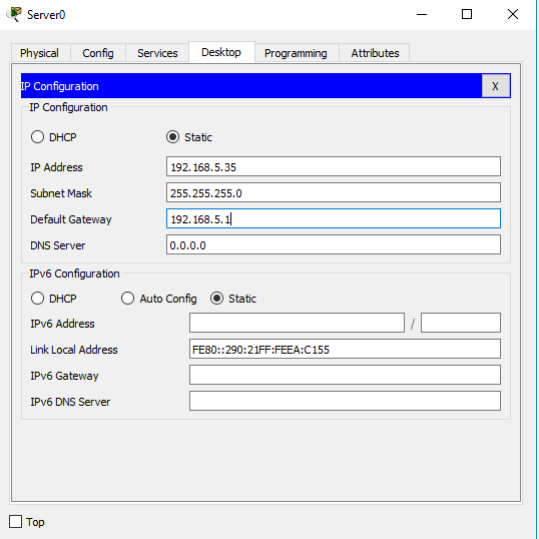Click the Server0 window title text

click(46, 15)
